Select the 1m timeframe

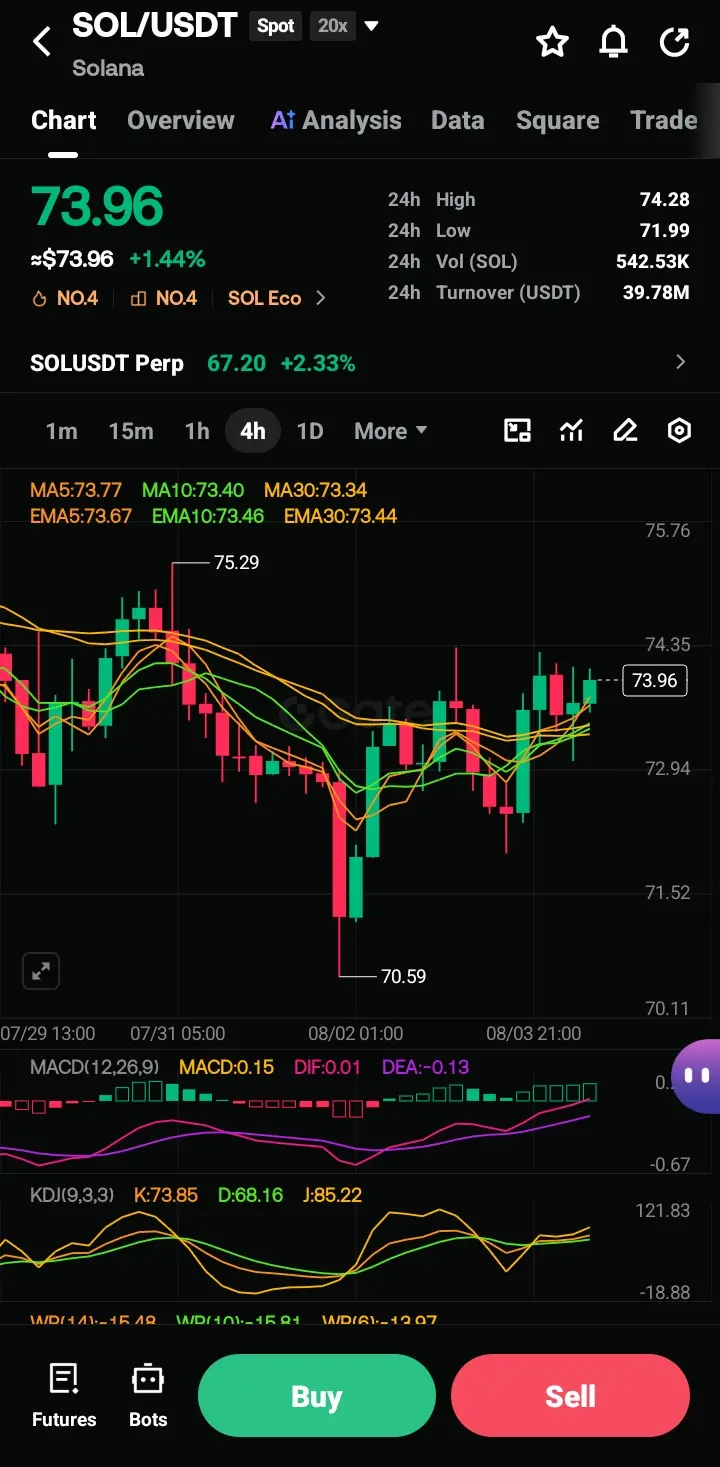click(61, 431)
